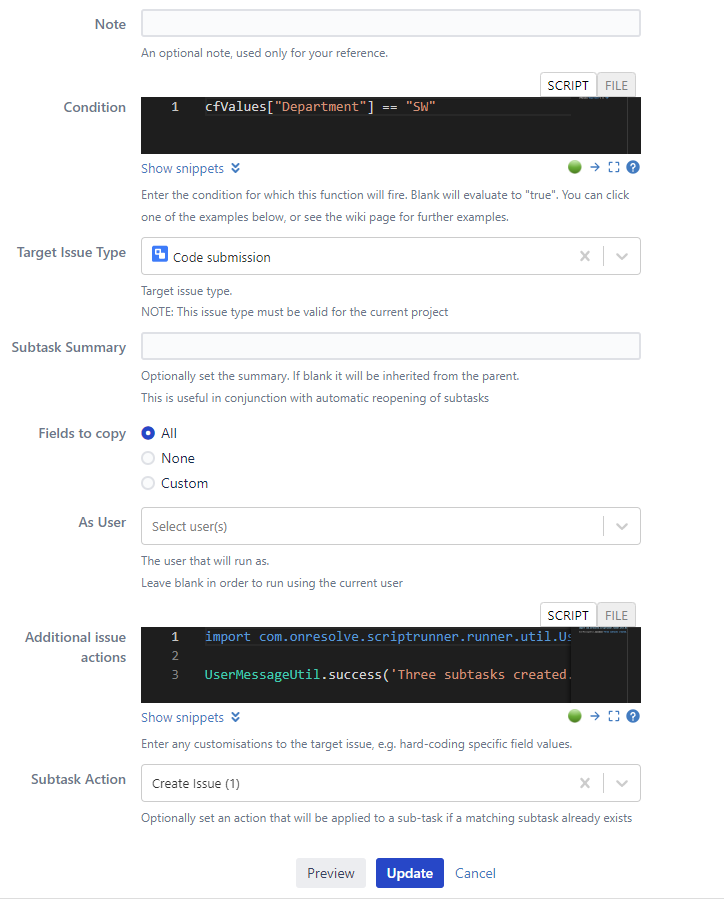Viewport: 724px width, 899px height.
Task: Click the Subtask Summary input field
Action: (x=391, y=346)
